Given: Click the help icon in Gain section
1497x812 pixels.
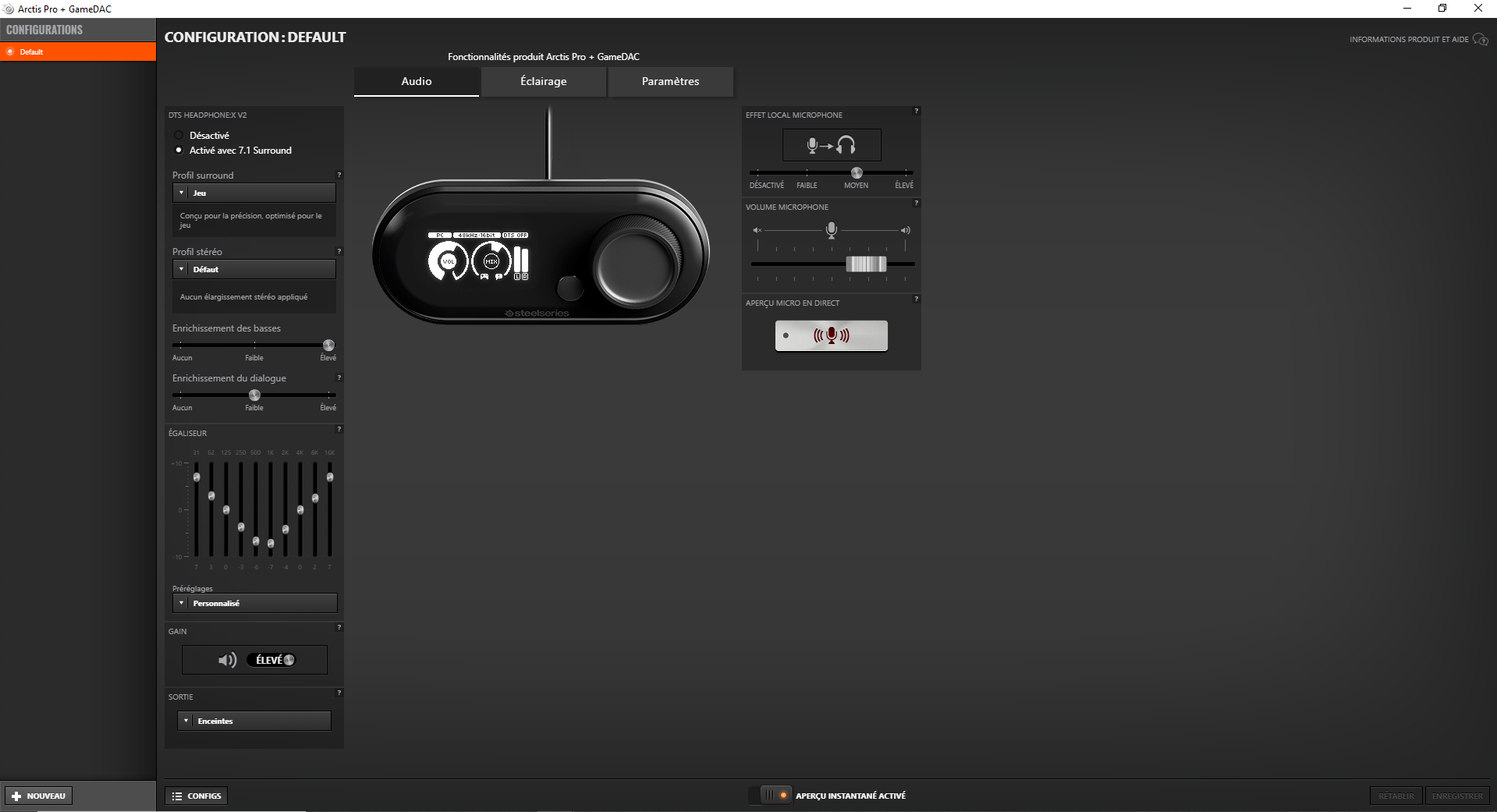Looking at the screenshot, I should point(339,627).
